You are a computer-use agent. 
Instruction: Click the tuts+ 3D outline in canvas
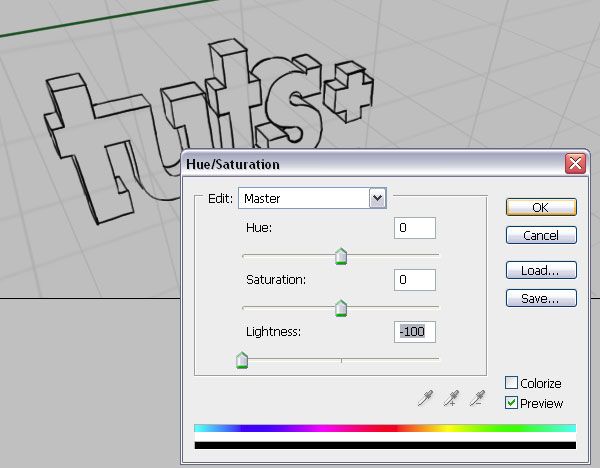pyautogui.click(x=209, y=130)
